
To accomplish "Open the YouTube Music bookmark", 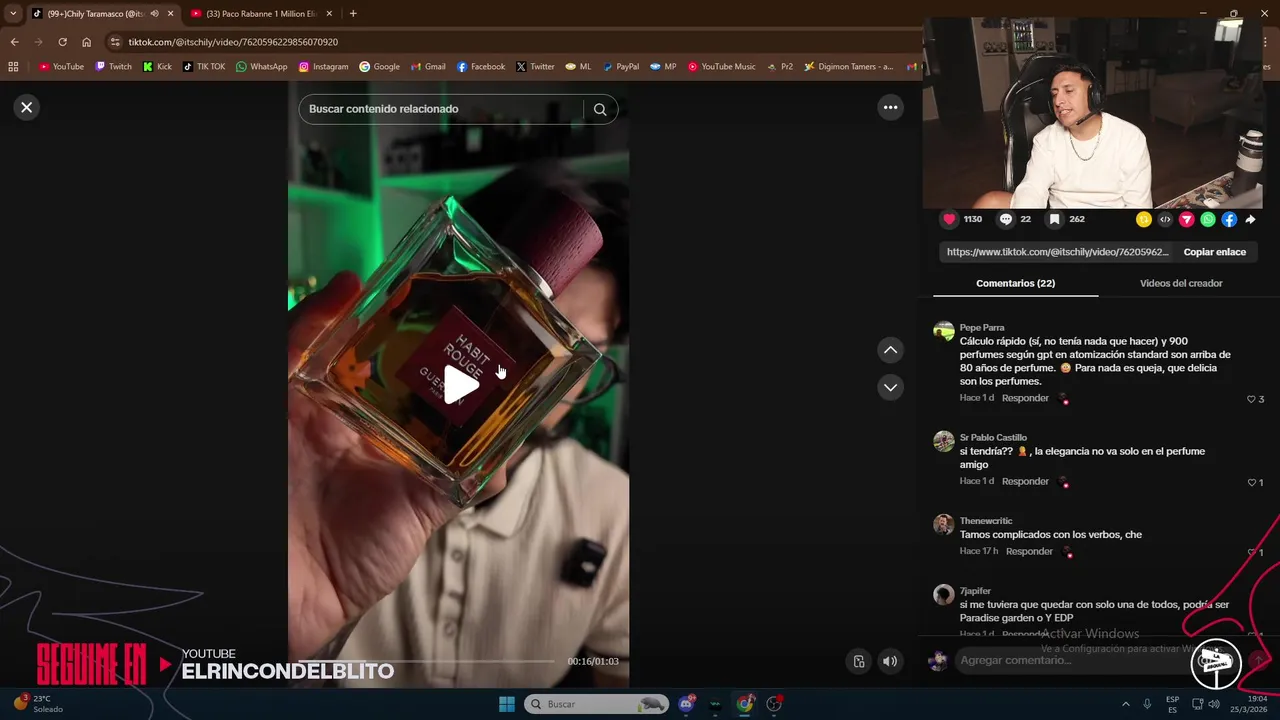I will click(721, 67).
